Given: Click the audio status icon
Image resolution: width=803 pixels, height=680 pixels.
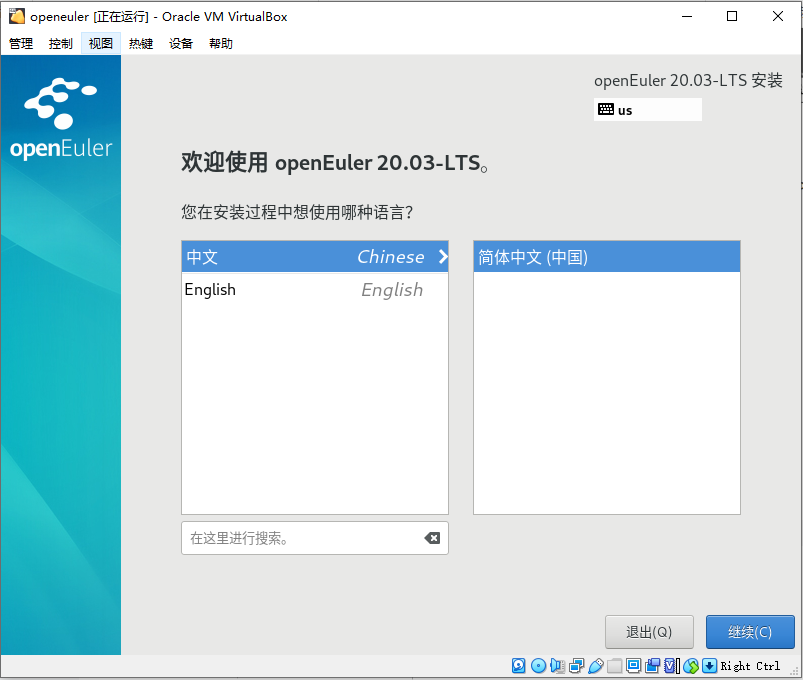Looking at the screenshot, I should pyautogui.click(x=557, y=666).
